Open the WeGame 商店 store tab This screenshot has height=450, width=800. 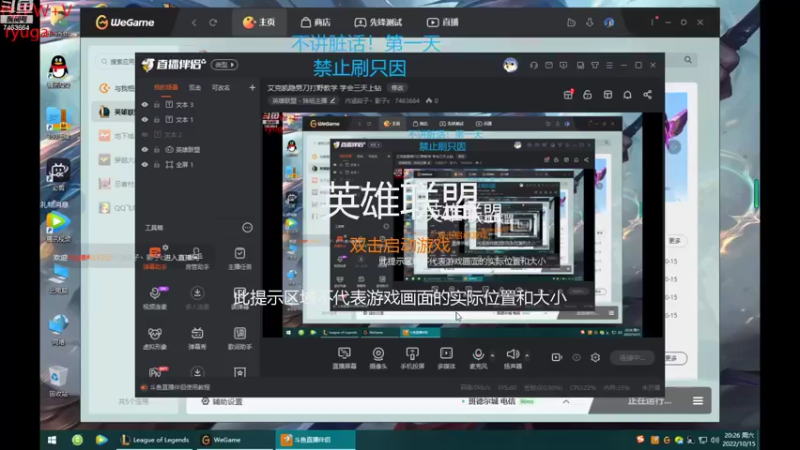(x=315, y=22)
